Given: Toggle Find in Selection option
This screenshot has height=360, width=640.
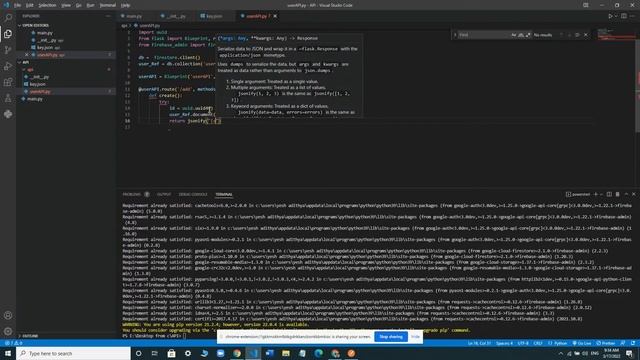Looking at the screenshot, I should click(x=577, y=35).
